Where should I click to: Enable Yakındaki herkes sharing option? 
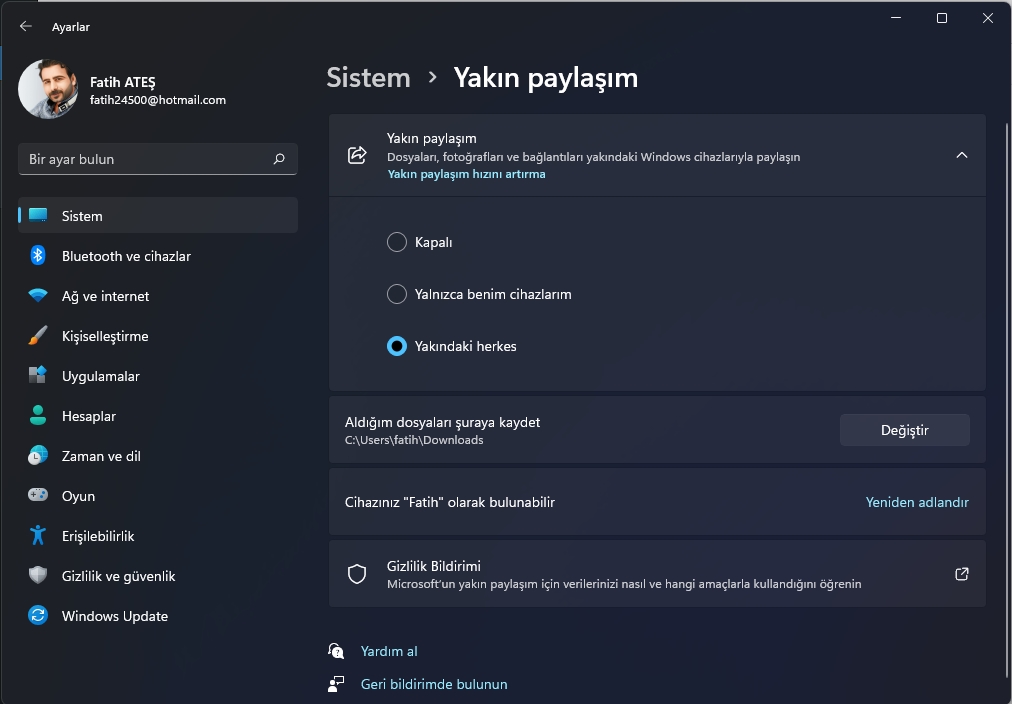[x=396, y=346]
